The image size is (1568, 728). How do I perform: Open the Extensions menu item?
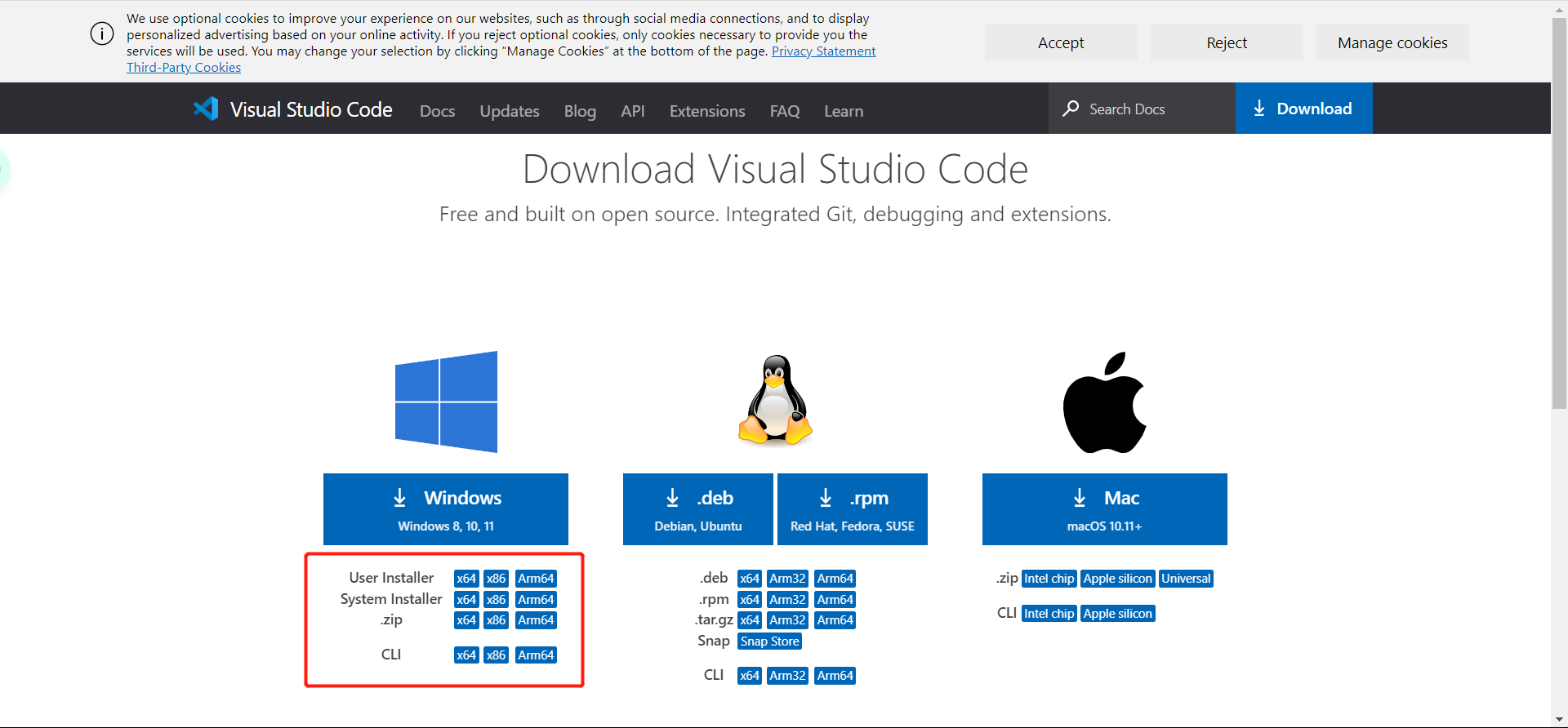pyautogui.click(x=707, y=111)
